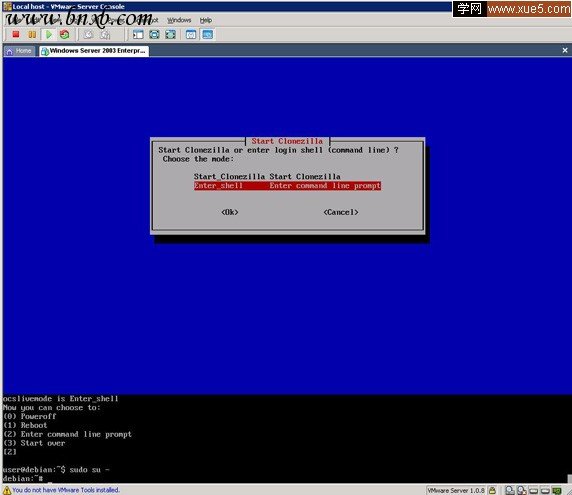This screenshot has height=495, width=572.
Task: Click the Revert to Snapshot icon
Action: (105, 35)
